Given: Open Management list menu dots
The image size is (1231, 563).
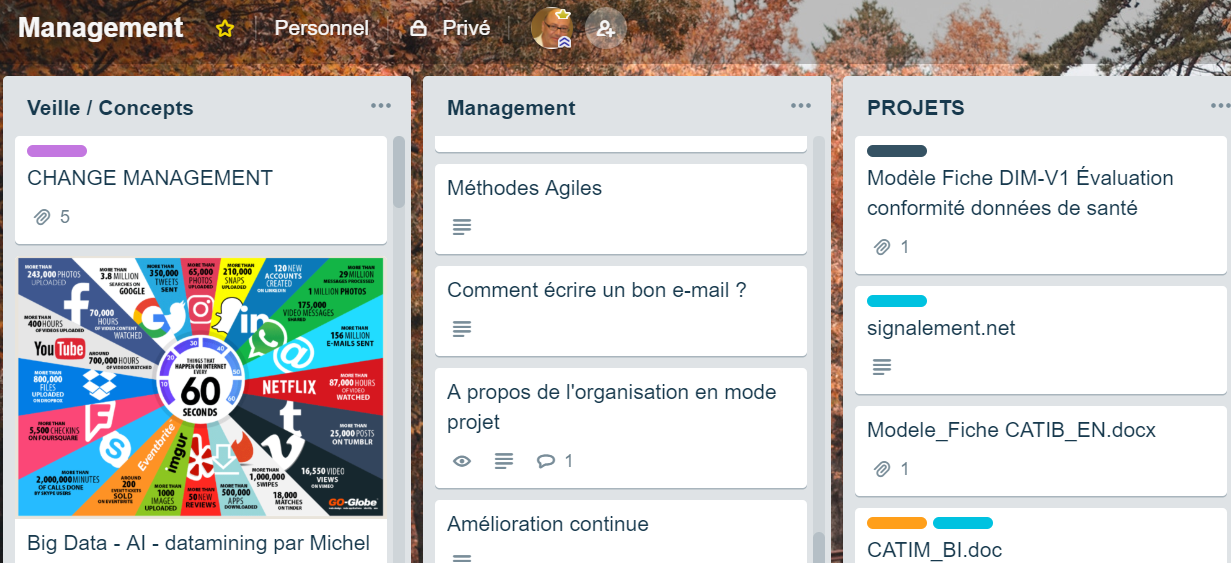Looking at the screenshot, I should tap(801, 105).
